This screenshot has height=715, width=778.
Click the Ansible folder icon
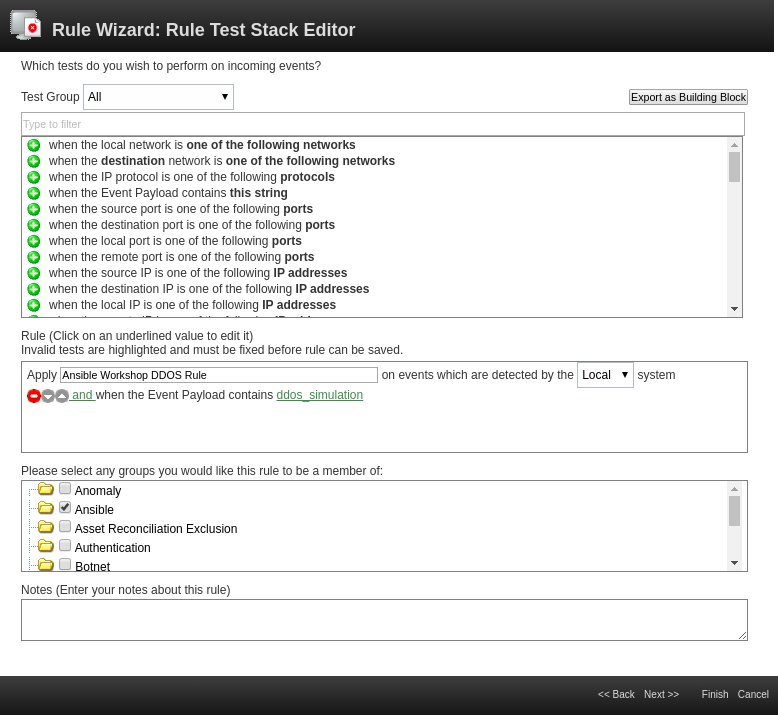pyautogui.click(x=46, y=508)
